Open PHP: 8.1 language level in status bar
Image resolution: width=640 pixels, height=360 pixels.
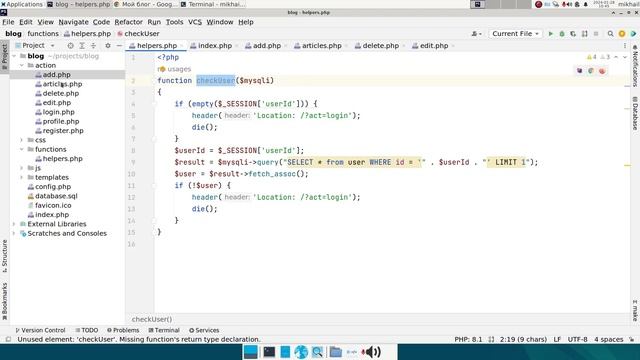pyautogui.click(x=468, y=340)
